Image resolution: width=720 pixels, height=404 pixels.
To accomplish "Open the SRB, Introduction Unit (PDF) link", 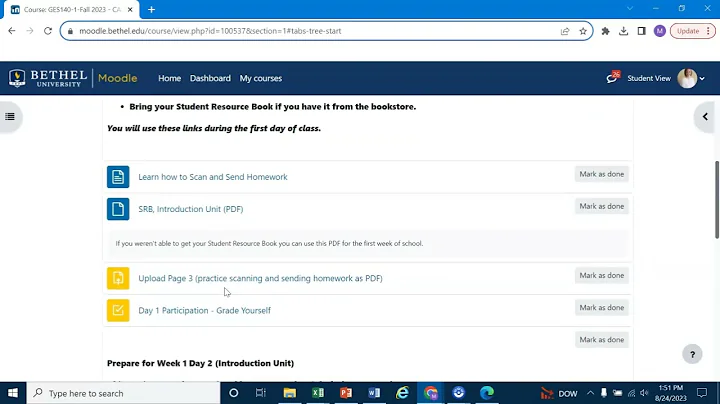I will [x=191, y=209].
